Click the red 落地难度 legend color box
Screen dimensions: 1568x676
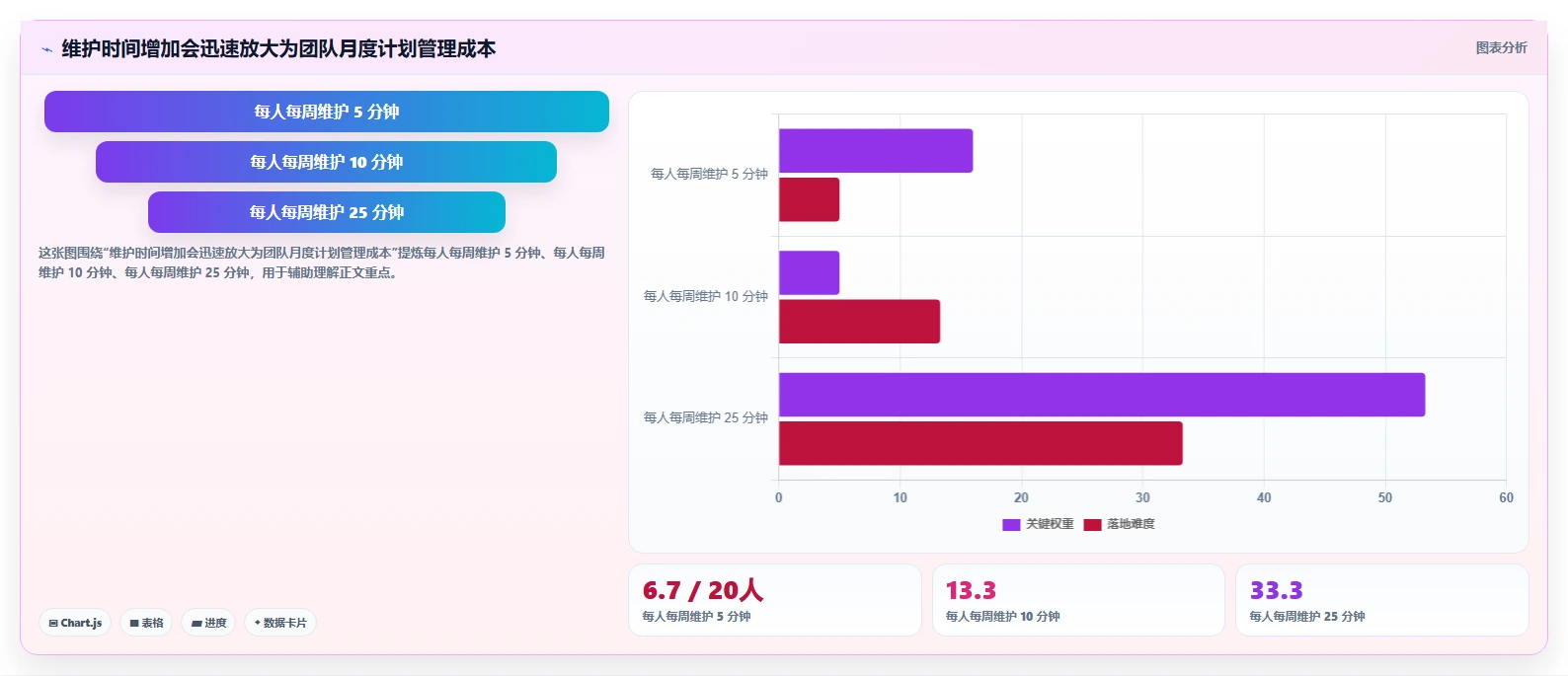pos(1092,525)
